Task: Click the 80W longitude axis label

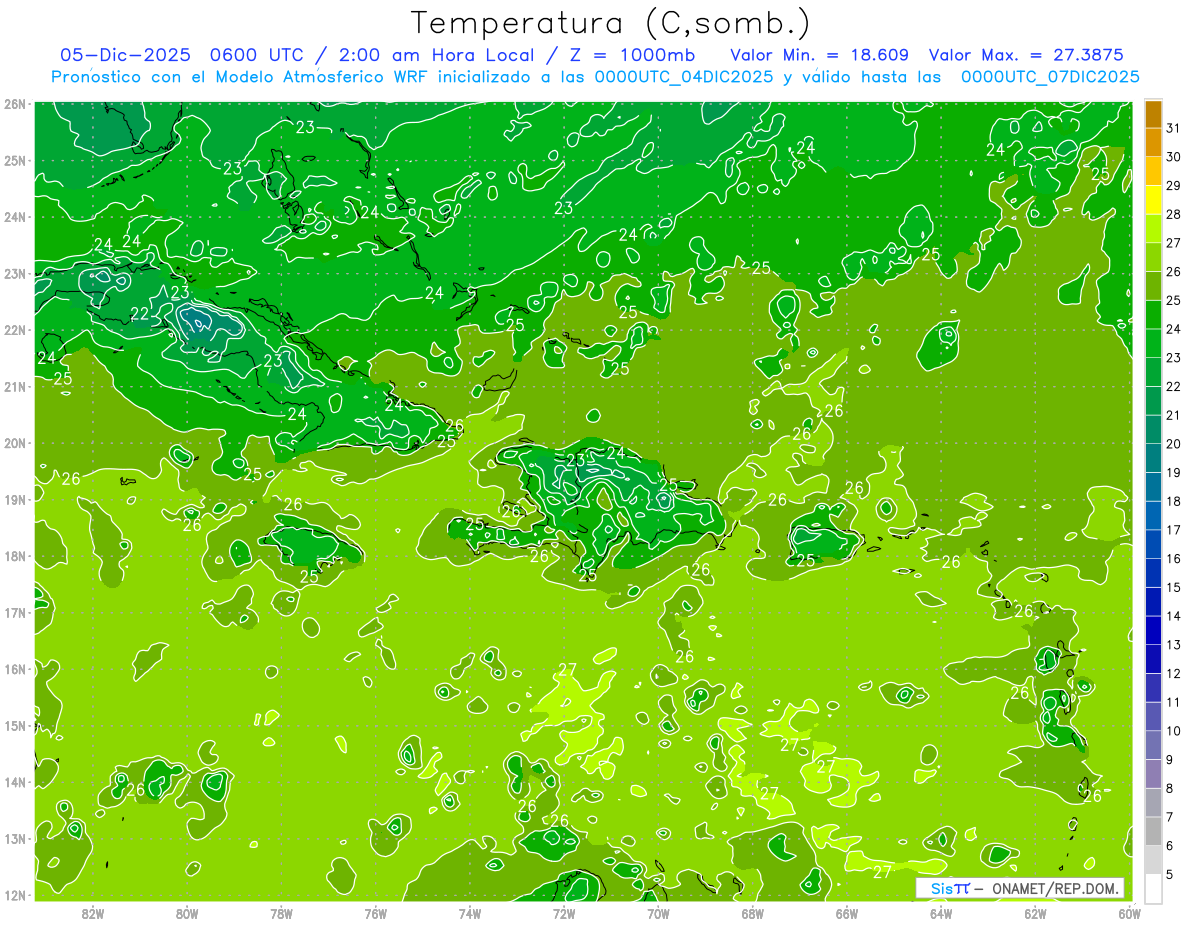Action: 187,913
